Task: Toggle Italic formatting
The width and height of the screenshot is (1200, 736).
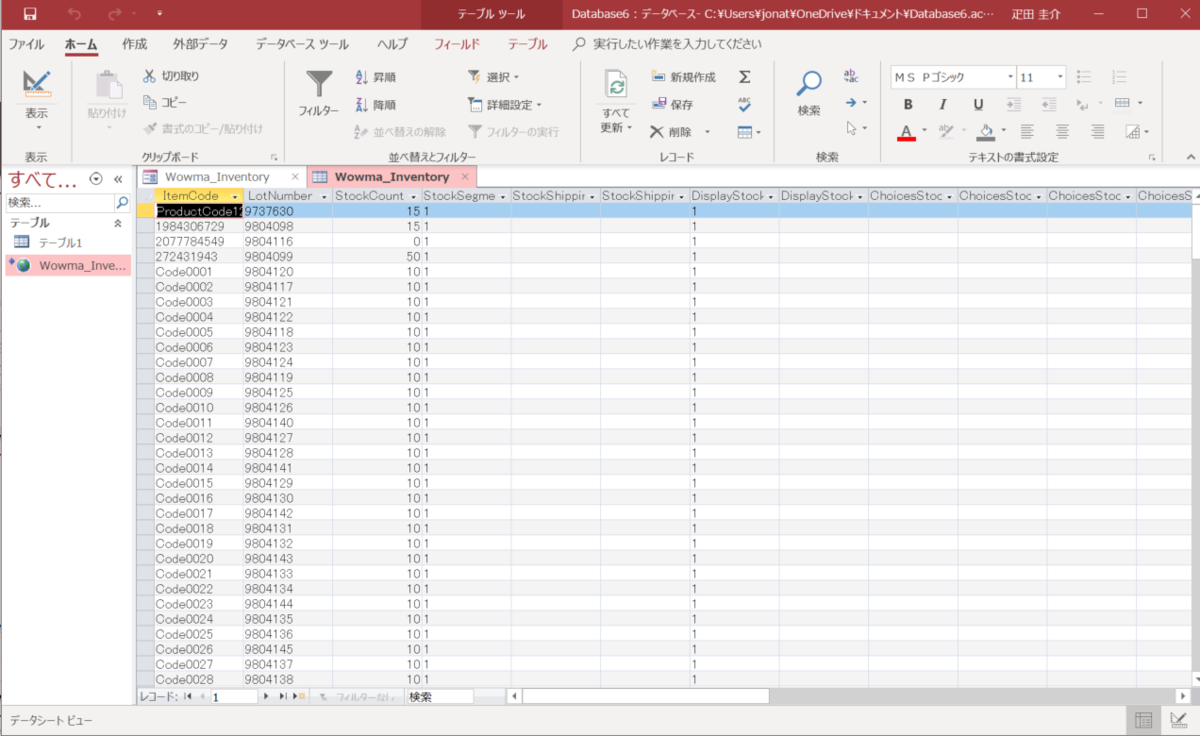Action: click(941, 104)
